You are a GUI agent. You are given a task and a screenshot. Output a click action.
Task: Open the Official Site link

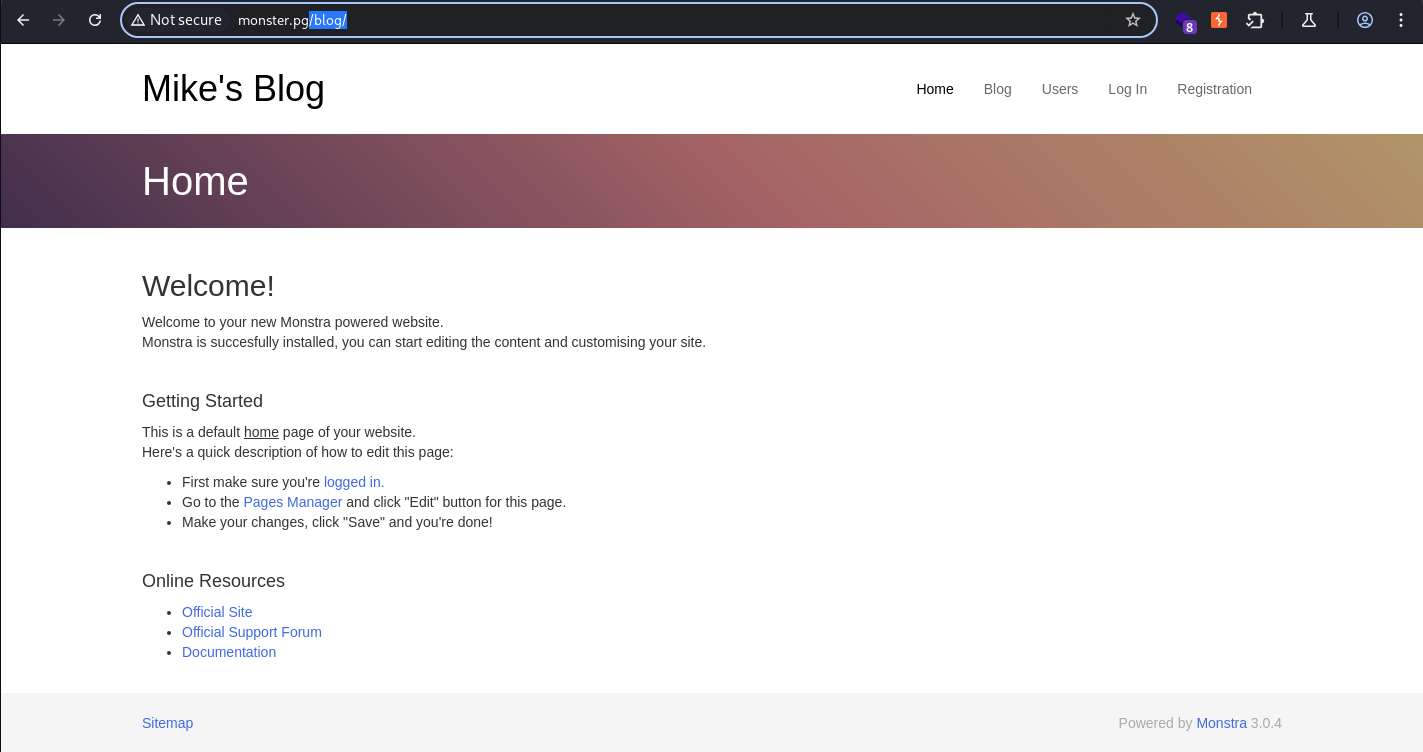217,612
